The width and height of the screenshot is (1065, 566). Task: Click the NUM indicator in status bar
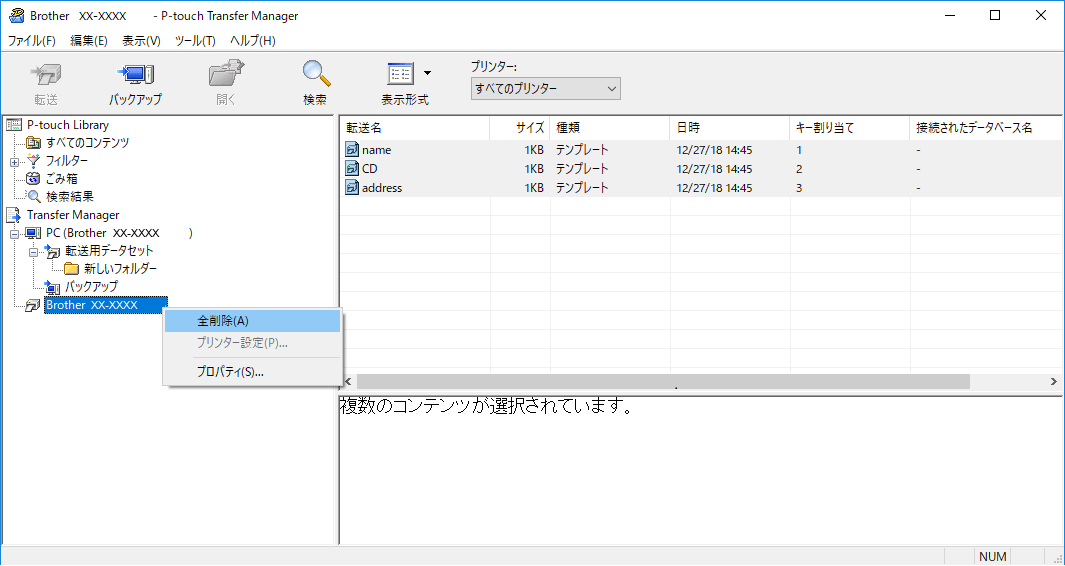point(993,556)
